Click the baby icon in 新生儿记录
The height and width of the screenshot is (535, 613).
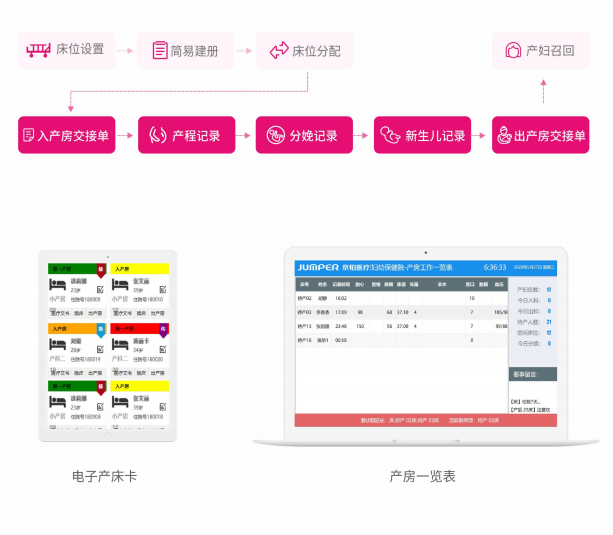pyautogui.click(x=390, y=135)
